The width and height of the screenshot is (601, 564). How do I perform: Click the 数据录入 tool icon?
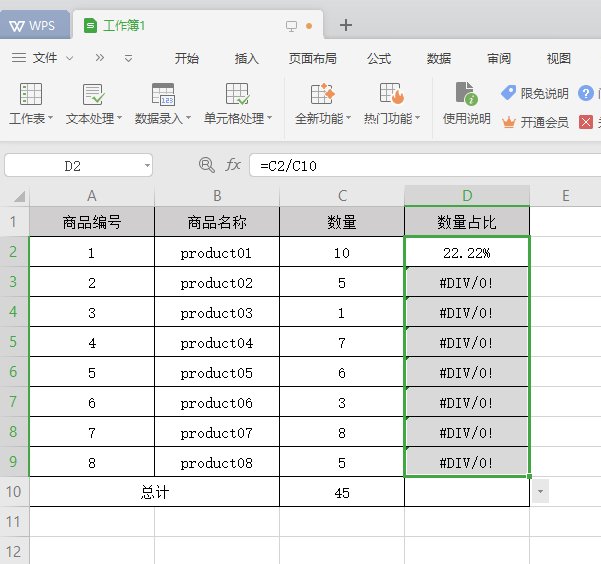163,94
